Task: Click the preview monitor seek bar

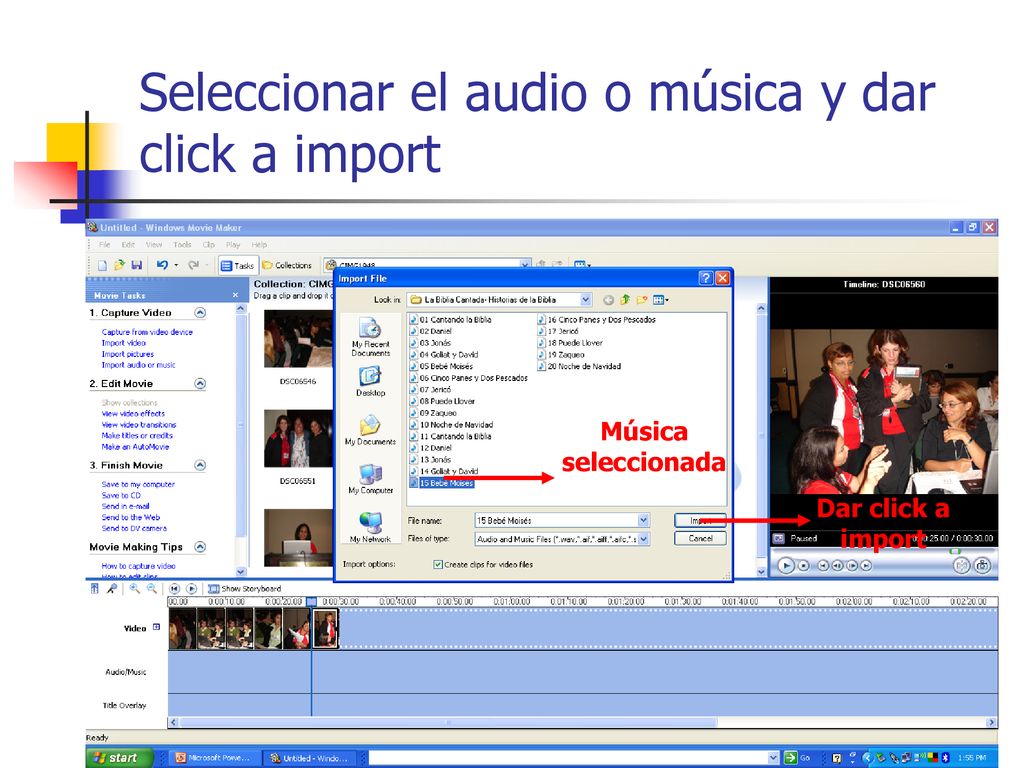Action: pyautogui.click(x=883, y=552)
